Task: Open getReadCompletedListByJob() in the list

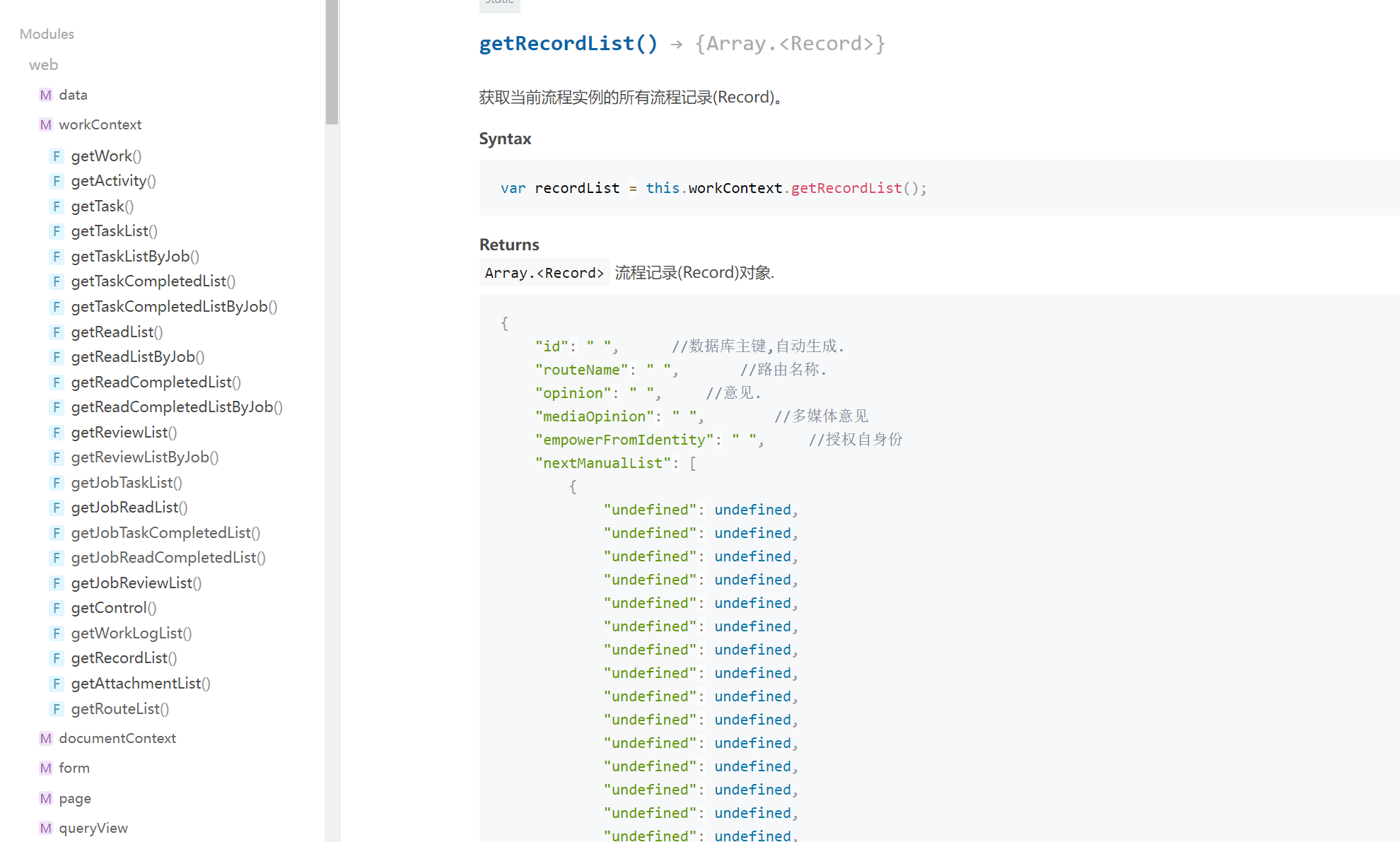Action: click(x=176, y=407)
